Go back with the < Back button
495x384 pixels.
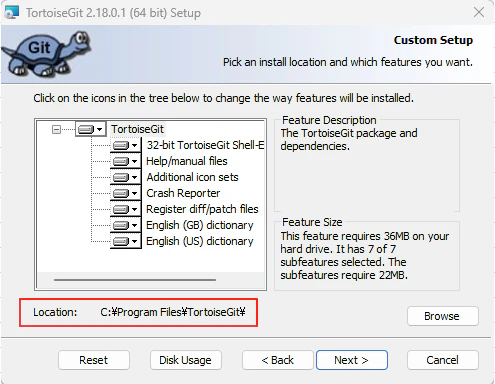click(278, 360)
